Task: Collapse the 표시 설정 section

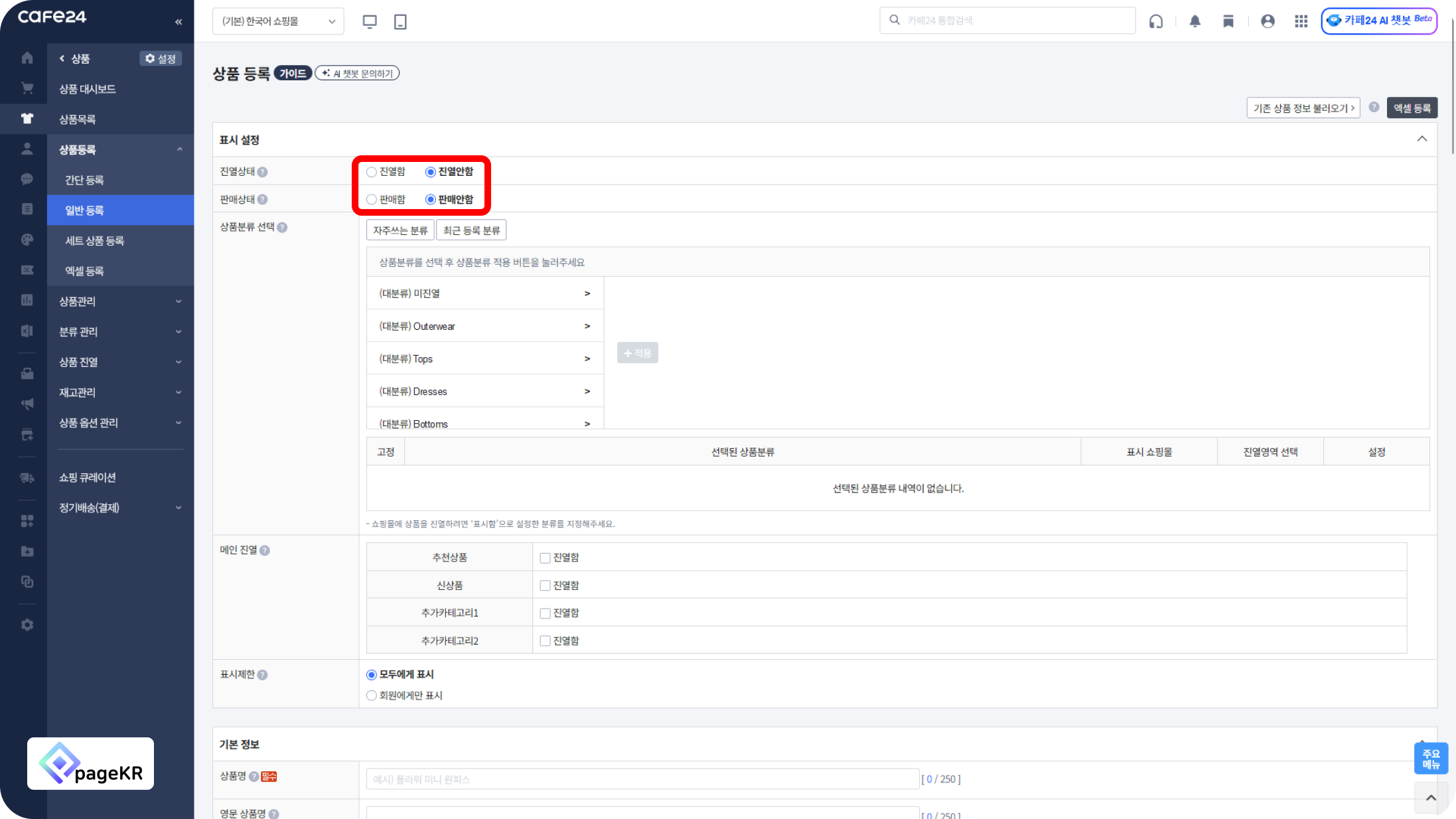Action: [x=1421, y=139]
